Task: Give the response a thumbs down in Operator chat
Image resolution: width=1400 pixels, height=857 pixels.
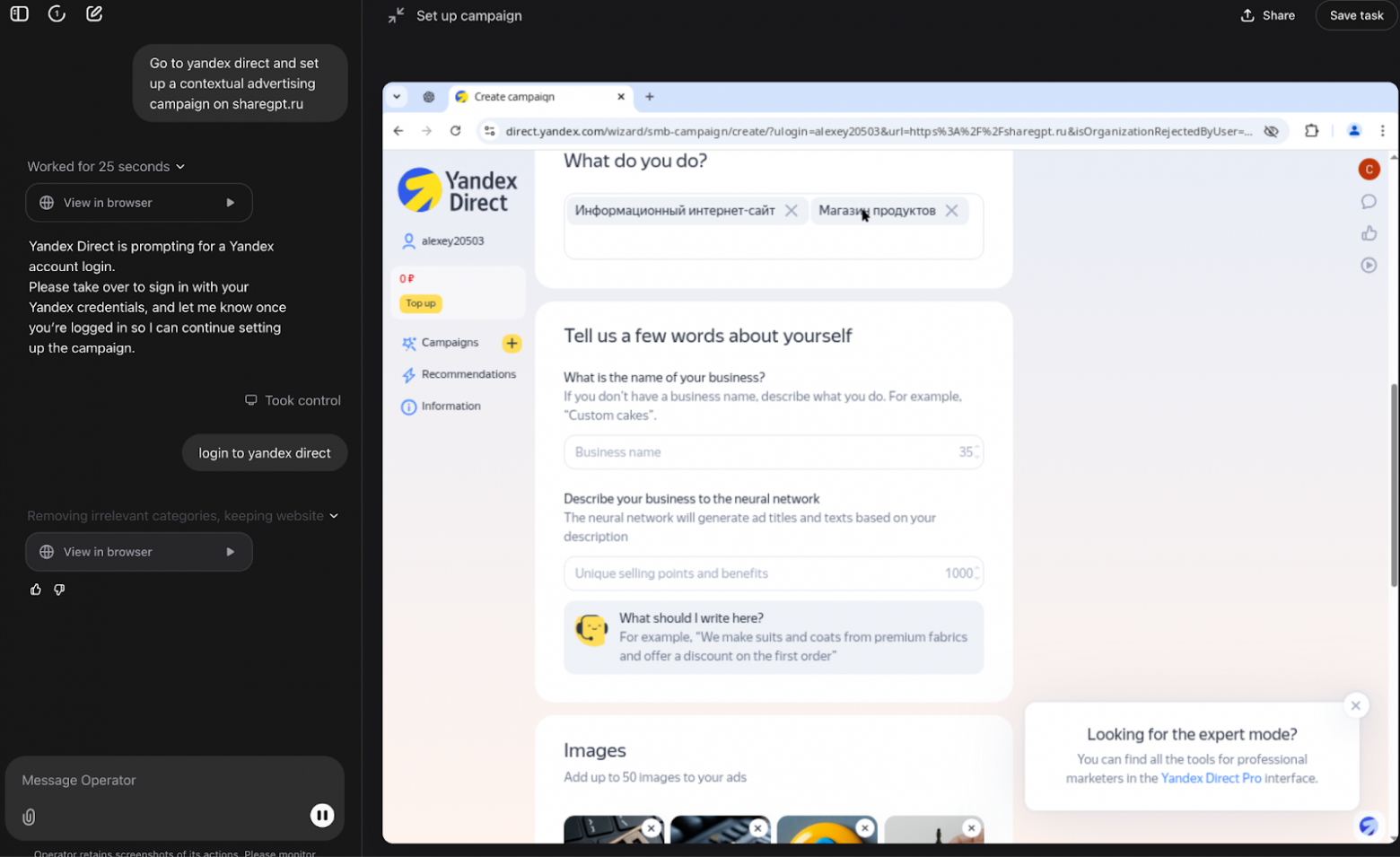Action: click(x=59, y=590)
